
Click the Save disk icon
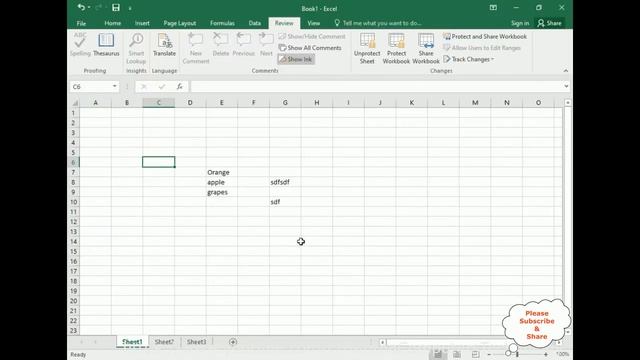click(x=116, y=7)
